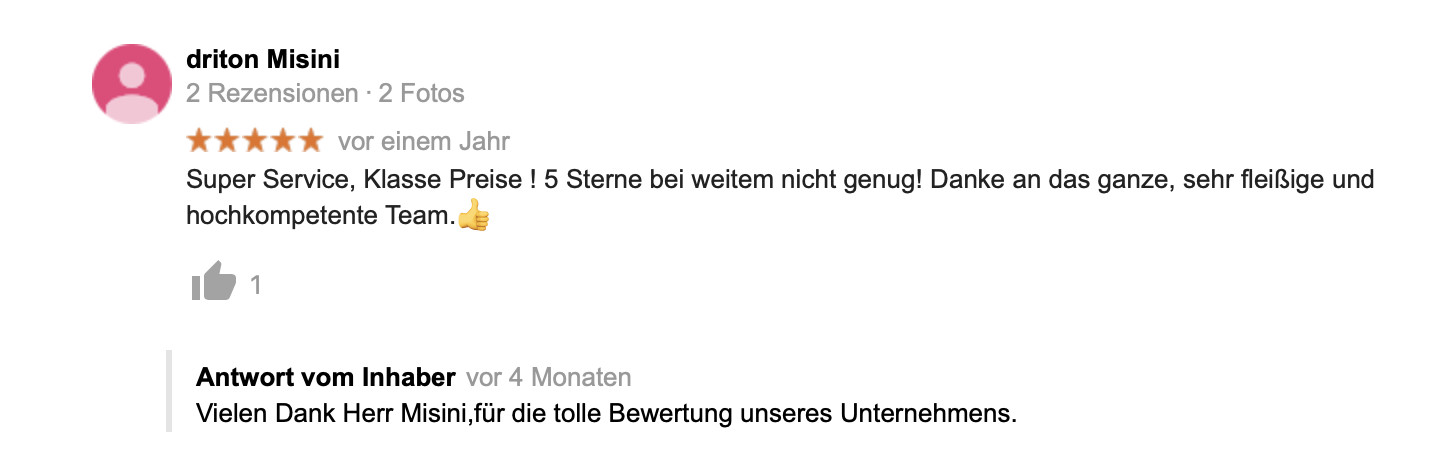Click review text 'Super Service, Klasse Preise'

click(x=356, y=181)
